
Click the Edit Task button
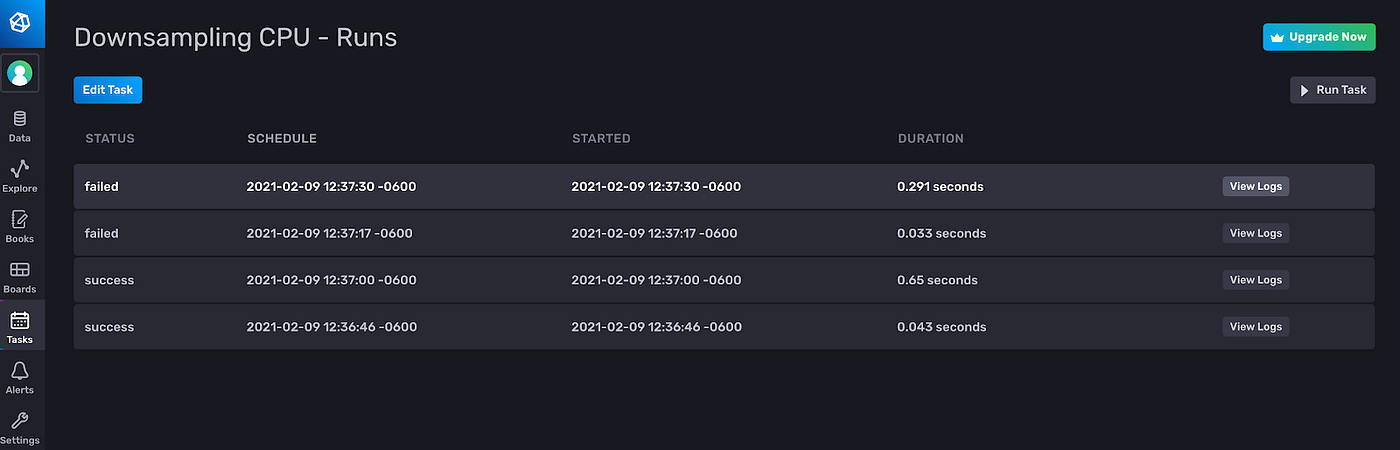click(108, 90)
